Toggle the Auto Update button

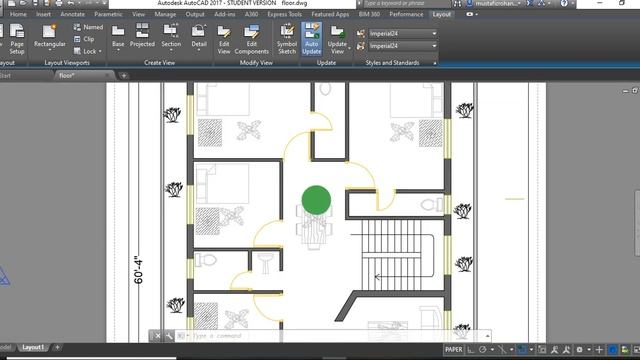[x=311, y=39]
